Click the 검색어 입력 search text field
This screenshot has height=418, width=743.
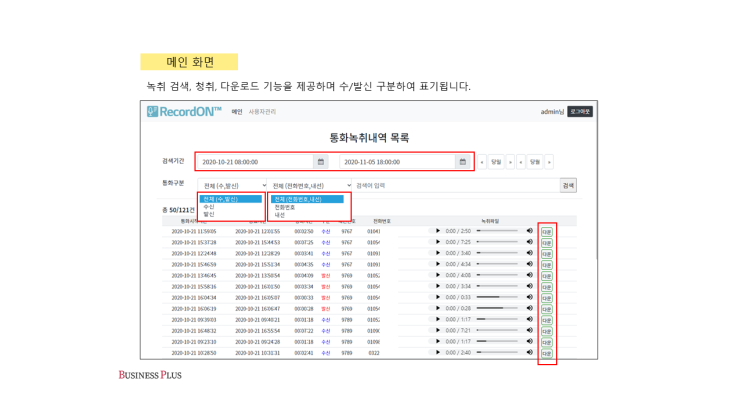[x=456, y=185]
